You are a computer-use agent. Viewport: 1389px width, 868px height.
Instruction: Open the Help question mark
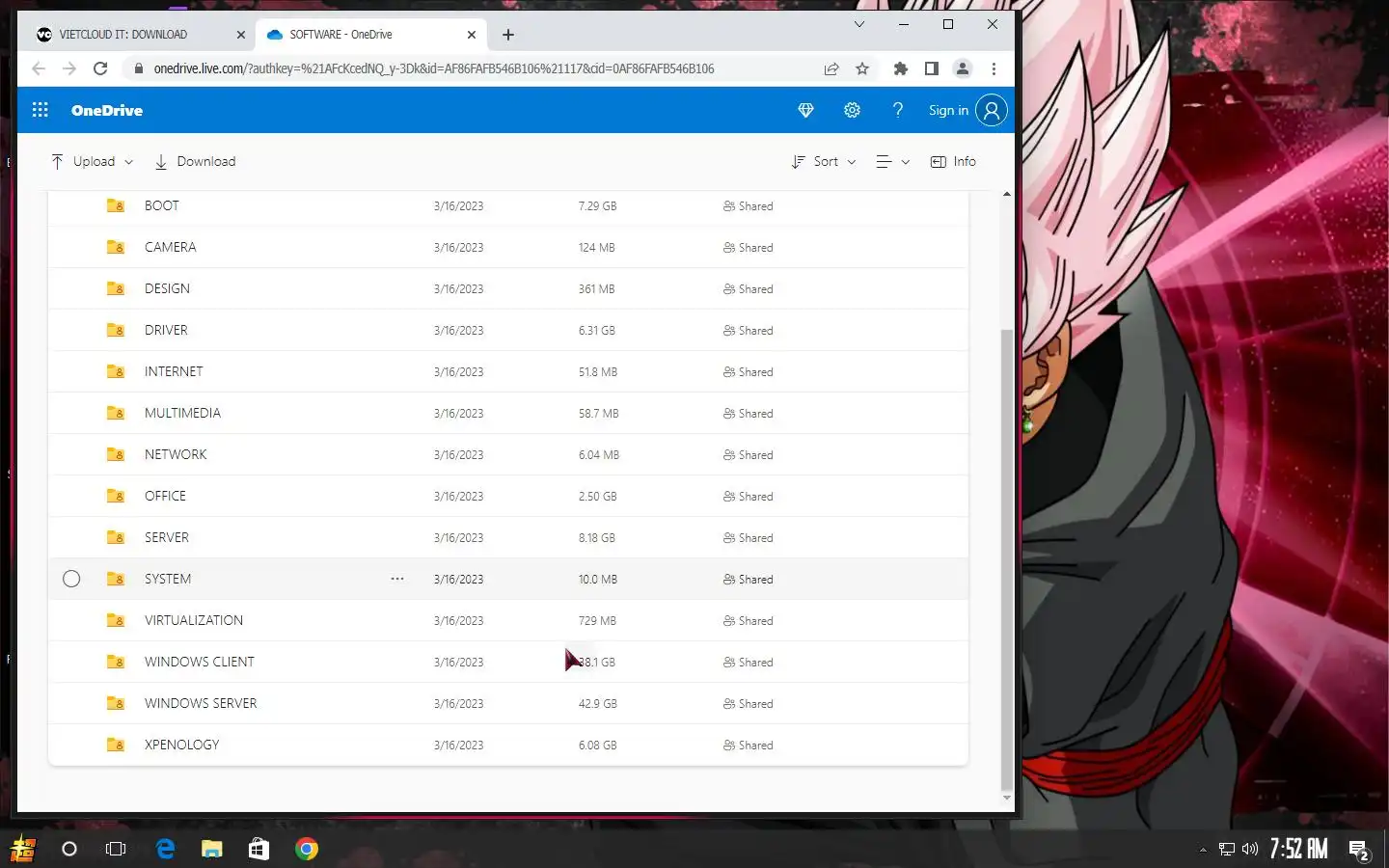(898, 110)
